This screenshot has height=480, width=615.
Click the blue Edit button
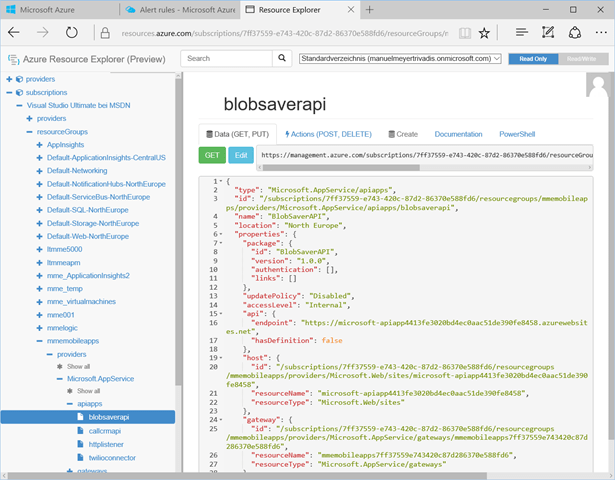tap(241, 155)
